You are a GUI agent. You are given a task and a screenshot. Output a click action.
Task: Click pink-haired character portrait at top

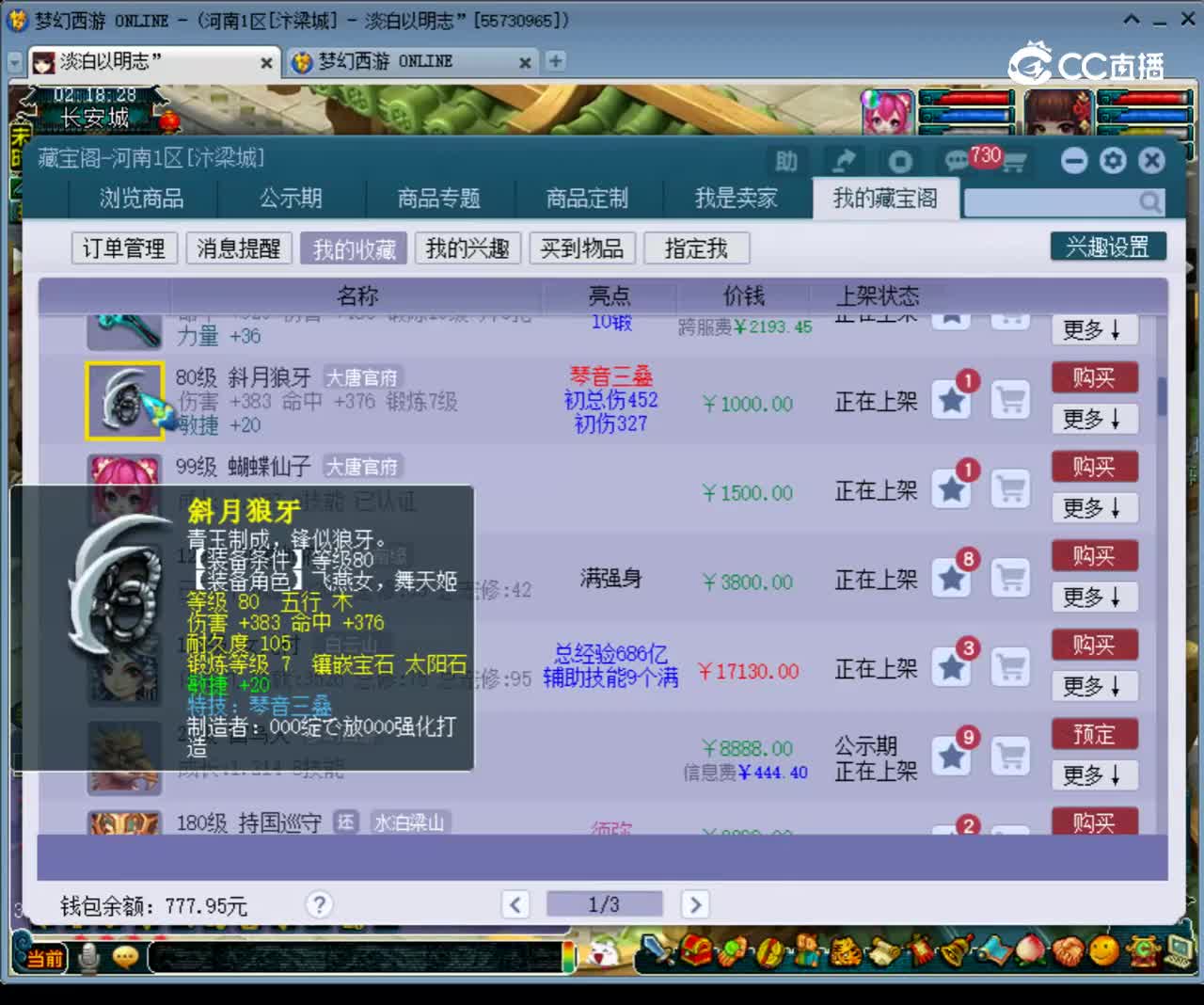pos(888,114)
